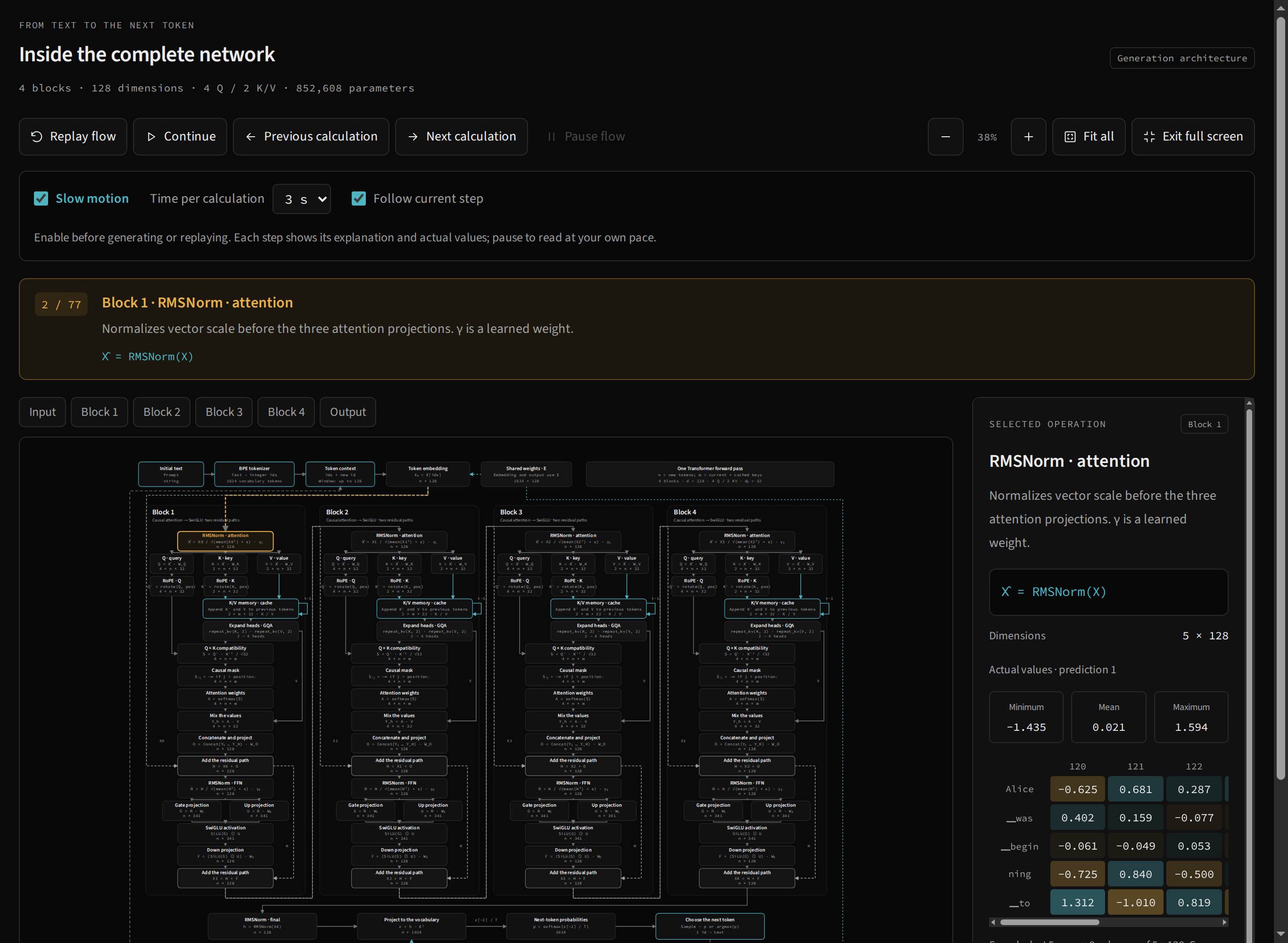Image resolution: width=1288 pixels, height=943 pixels.
Task: Click the page scrollbar down arrow
Action: click(1281, 935)
